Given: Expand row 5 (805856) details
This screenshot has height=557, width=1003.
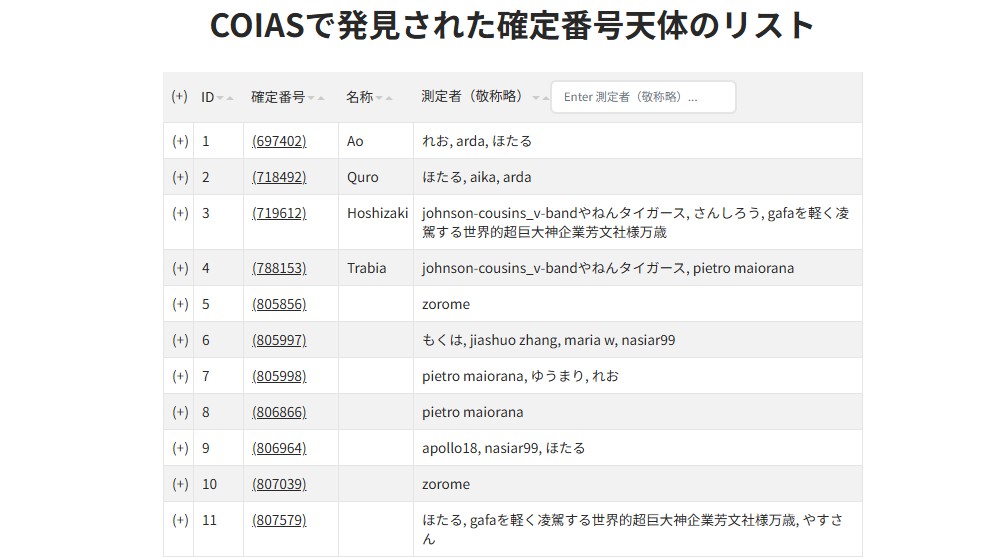Looking at the screenshot, I should point(180,304).
